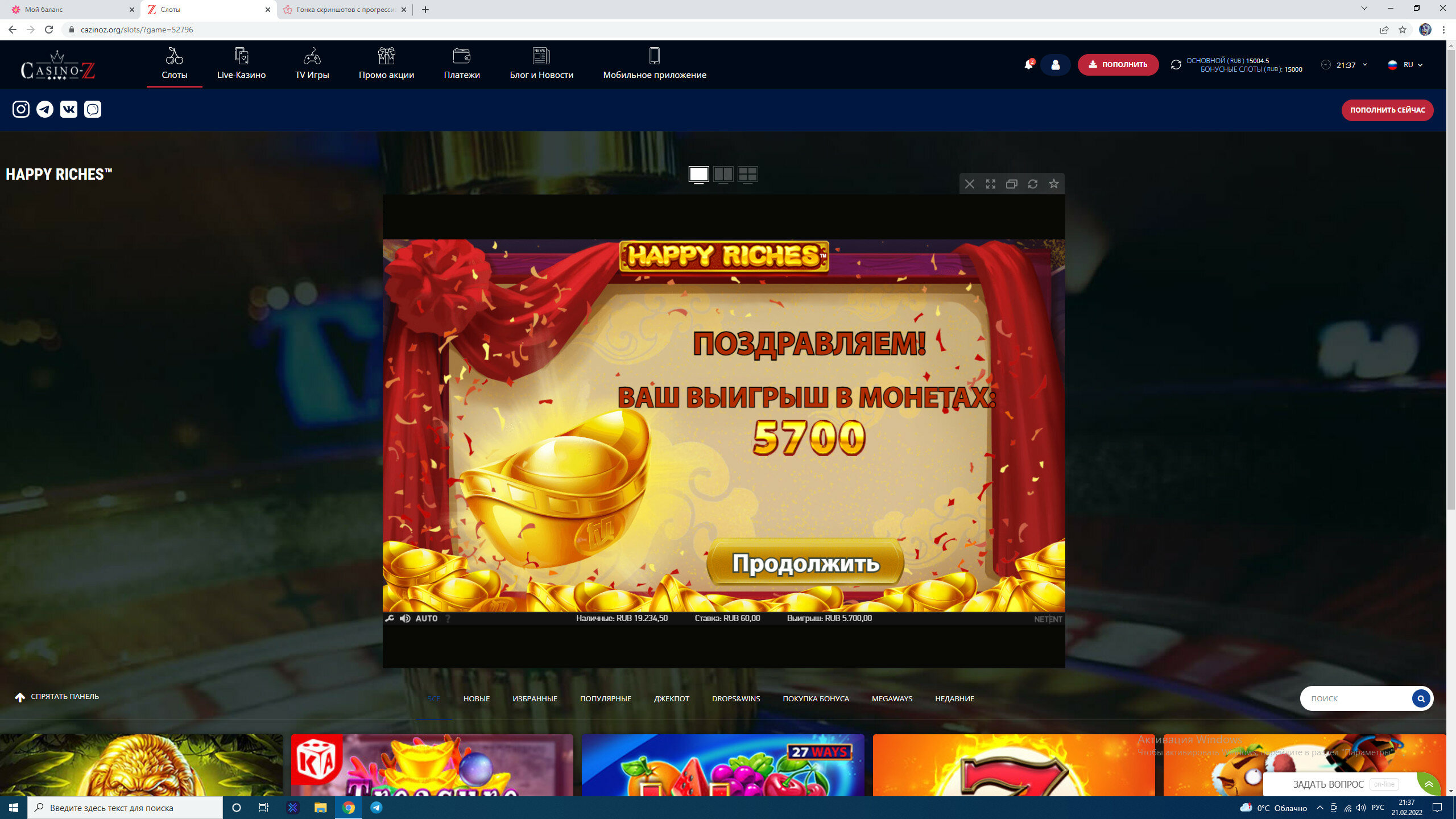Switch to four-window game layout

[748, 174]
